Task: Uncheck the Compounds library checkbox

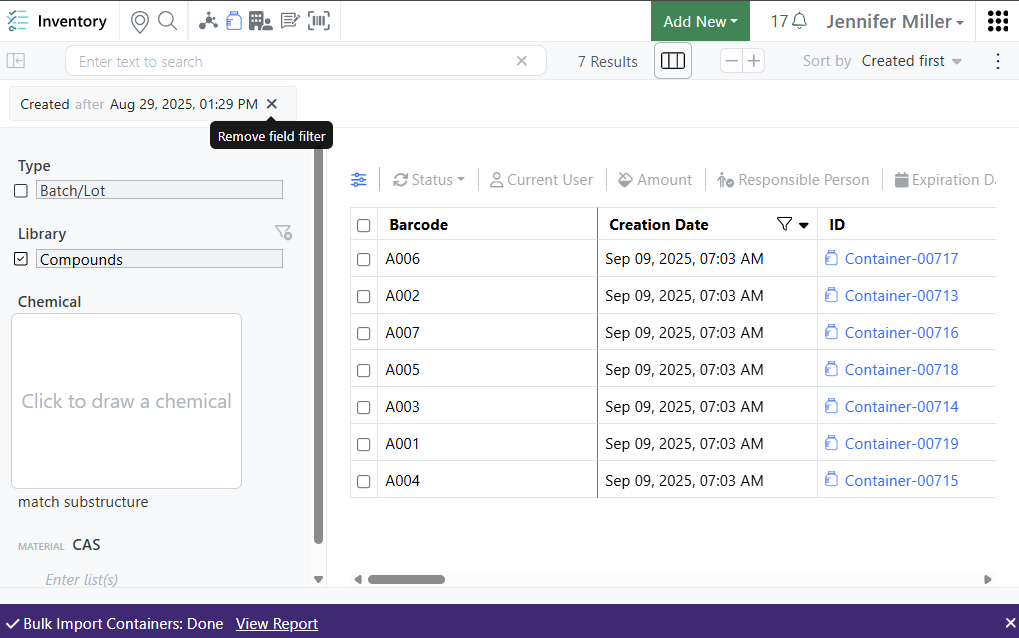Action: tap(21, 259)
